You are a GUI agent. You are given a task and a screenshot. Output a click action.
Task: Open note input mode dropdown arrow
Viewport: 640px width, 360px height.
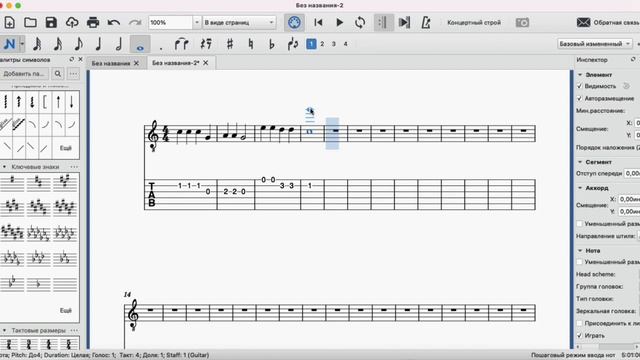tap(22, 44)
